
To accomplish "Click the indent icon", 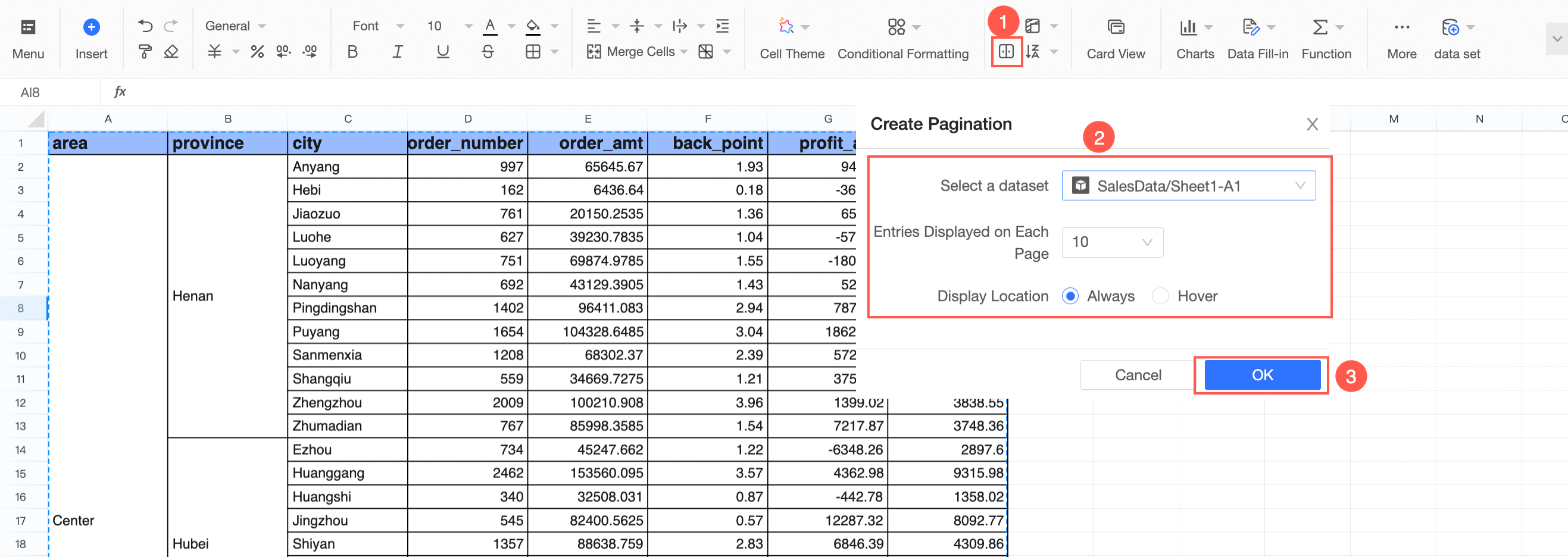I will 723,26.
